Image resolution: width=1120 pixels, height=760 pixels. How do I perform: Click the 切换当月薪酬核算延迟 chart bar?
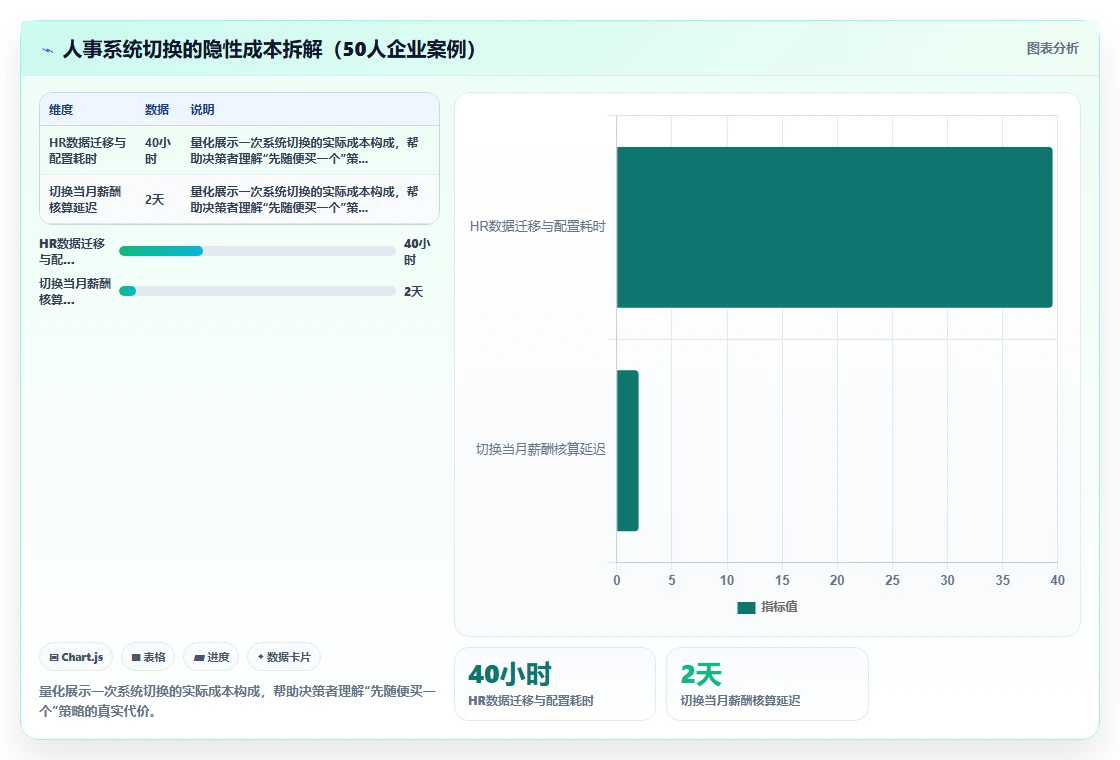pyautogui.click(x=627, y=451)
